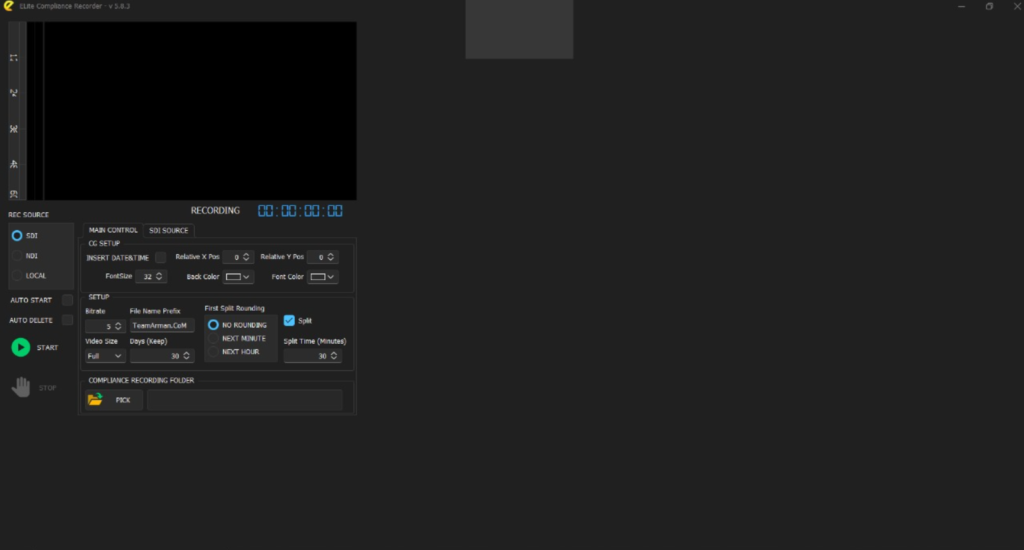Screen dimensions: 1024x550
Task: Select the MAIN CONTROL tab
Action: 112,230
